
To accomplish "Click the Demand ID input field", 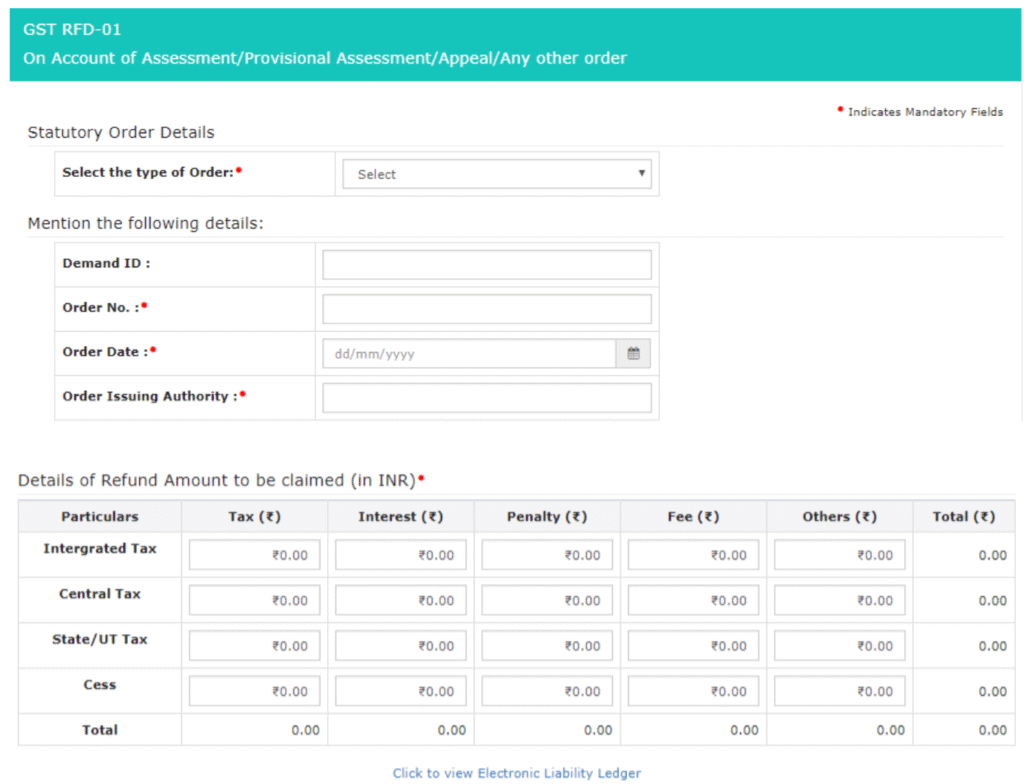I will [x=486, y=265].
